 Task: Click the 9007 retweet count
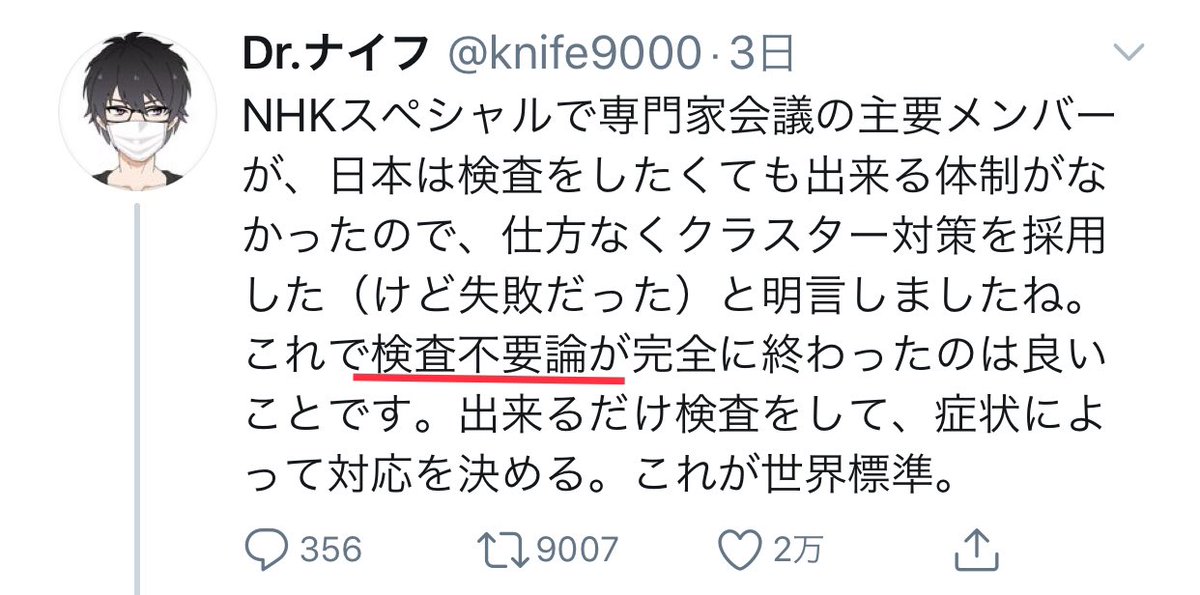tap(578, 549)
